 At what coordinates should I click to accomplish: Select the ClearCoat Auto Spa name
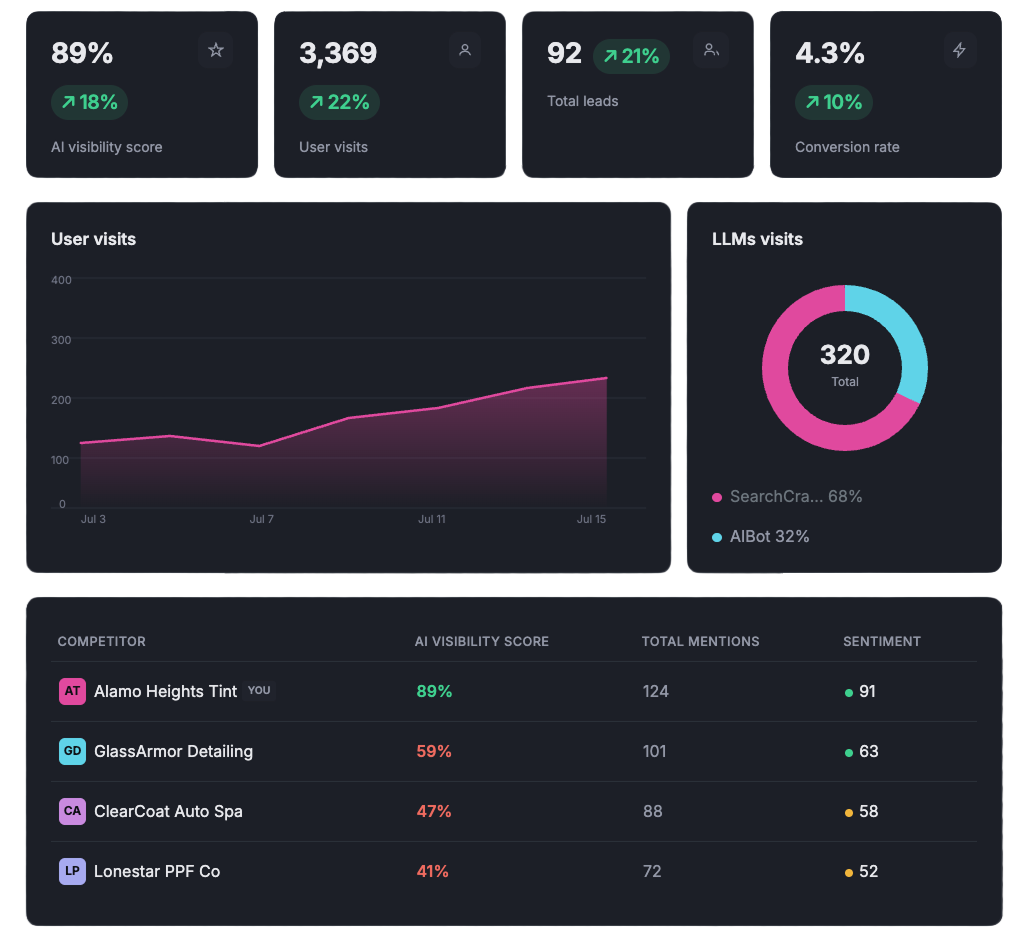click(x=168, y=811)
